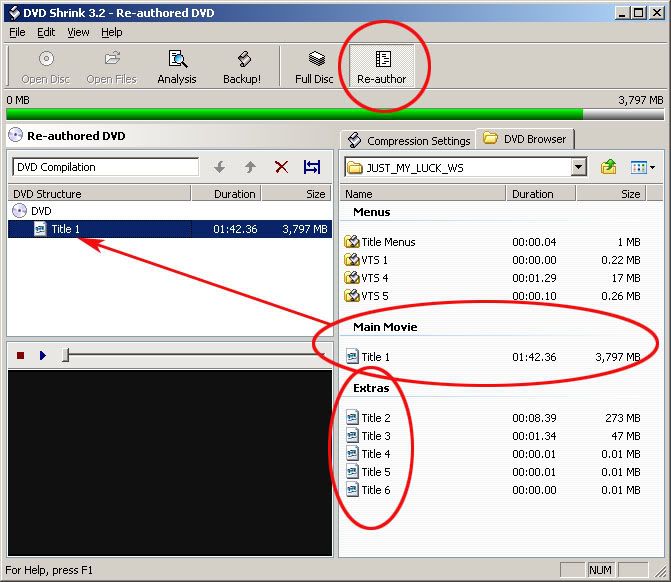The height and width of the screenshot is (582, 671).
Task: Click the Re-authored DVD disc icon
Action: pyautogui.click(x=15, y=135)
